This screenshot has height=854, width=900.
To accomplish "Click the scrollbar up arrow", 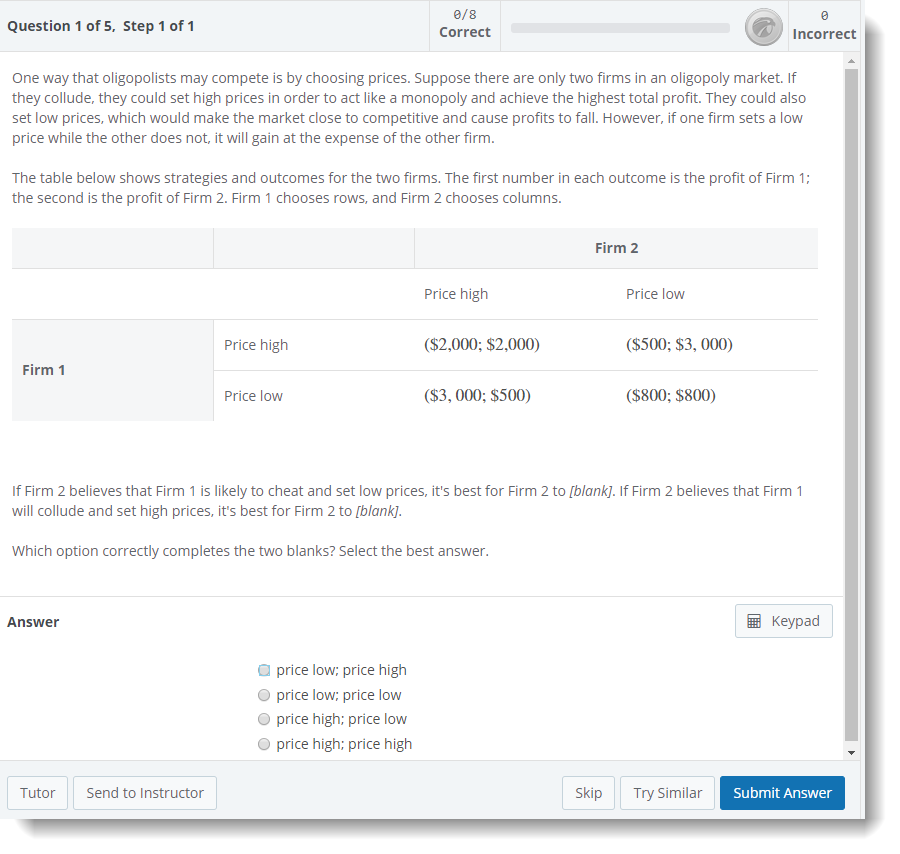I will (852, 60).
